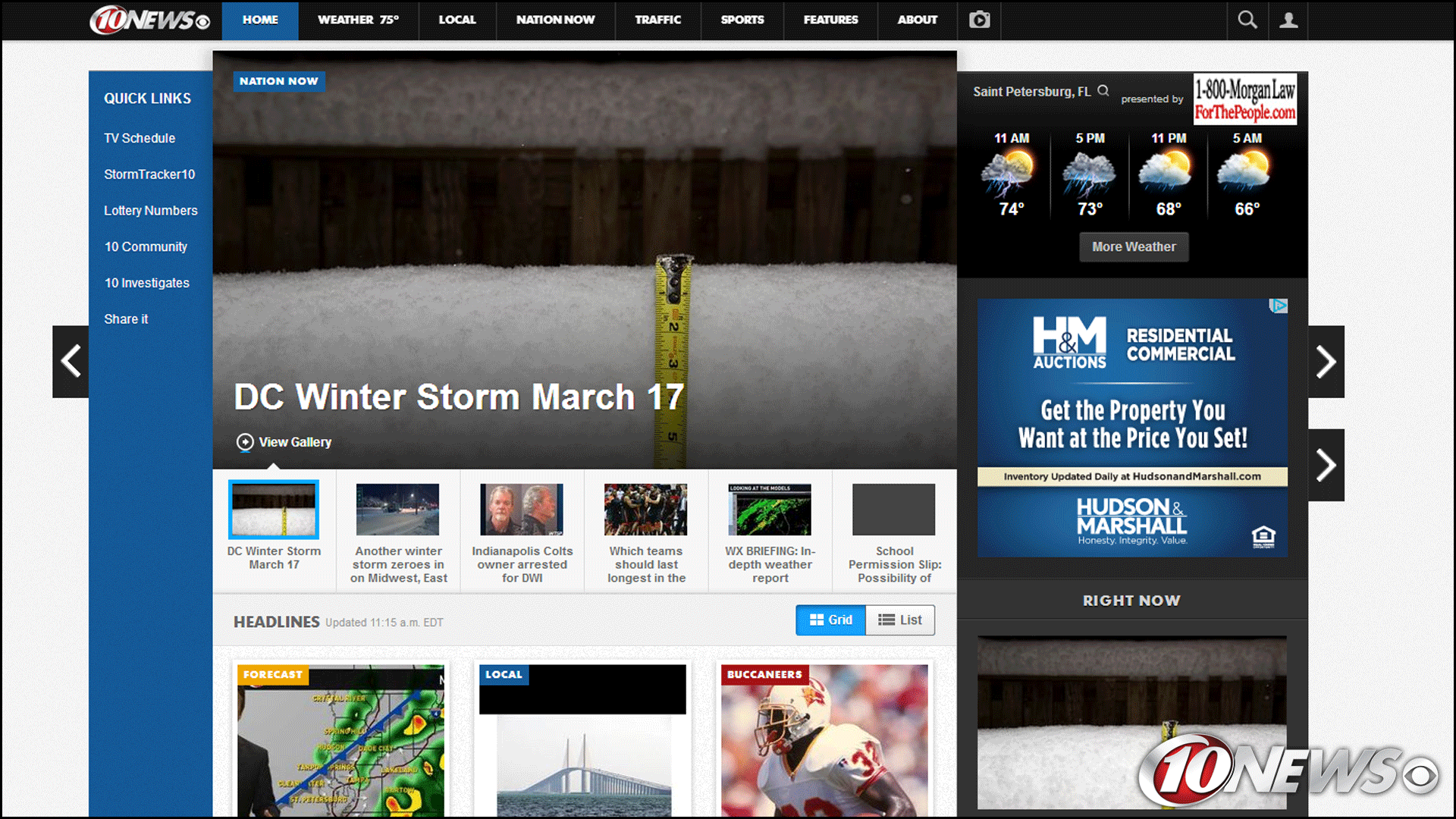Open the NATION NOW menu item
The height and width of the screenshot is (819, 1456).
(x=555, y=20)
